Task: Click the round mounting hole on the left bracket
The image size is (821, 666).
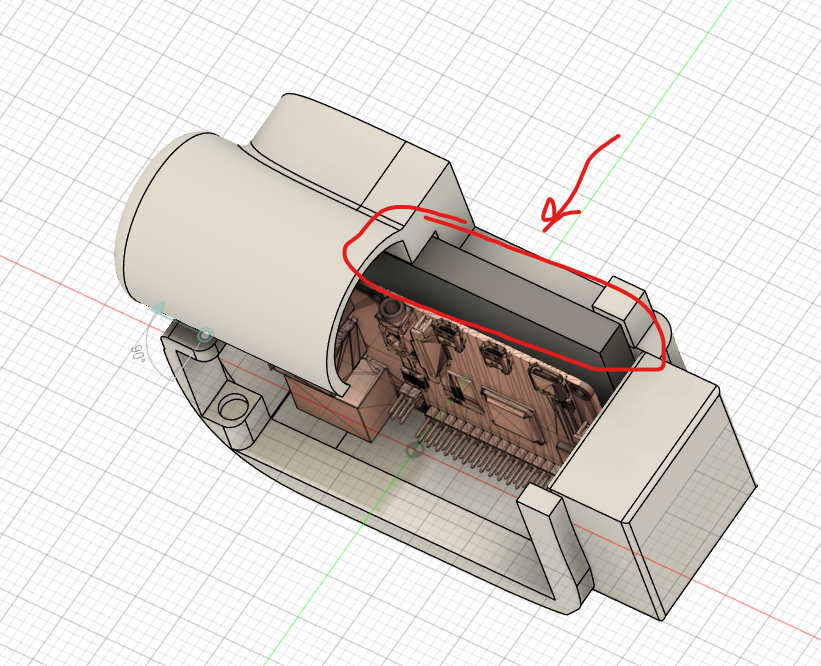Action: pyautogui.click(x=233, y=407)
